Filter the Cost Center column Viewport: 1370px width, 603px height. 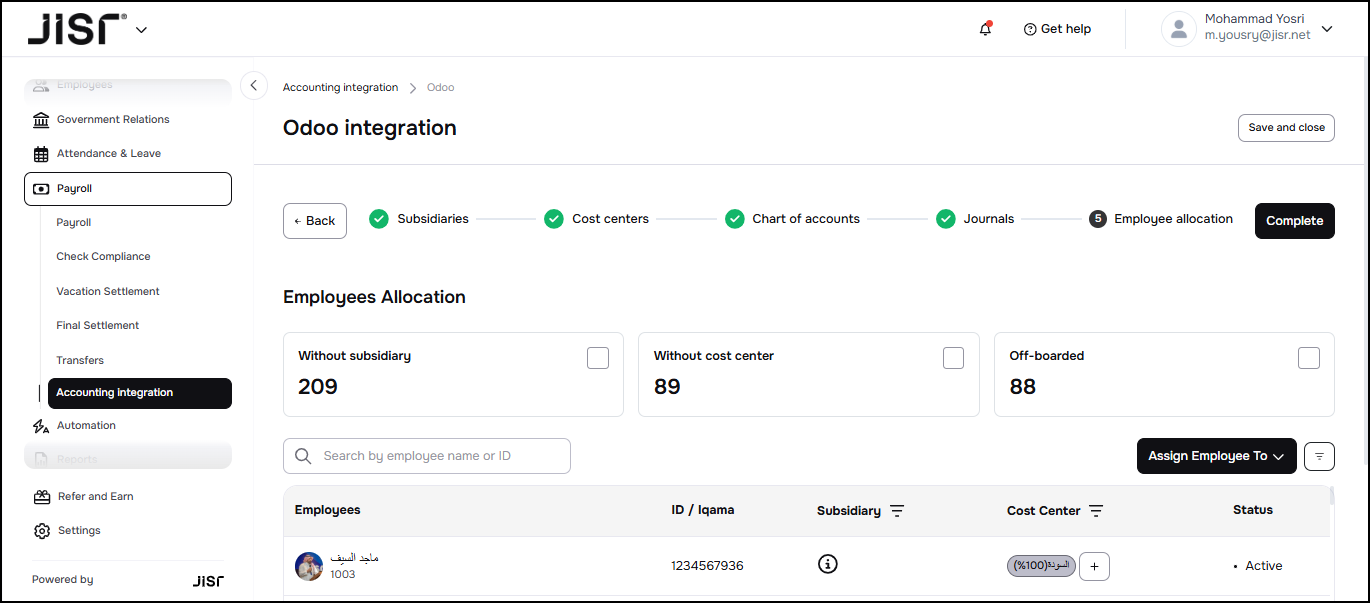point(1096,511)
